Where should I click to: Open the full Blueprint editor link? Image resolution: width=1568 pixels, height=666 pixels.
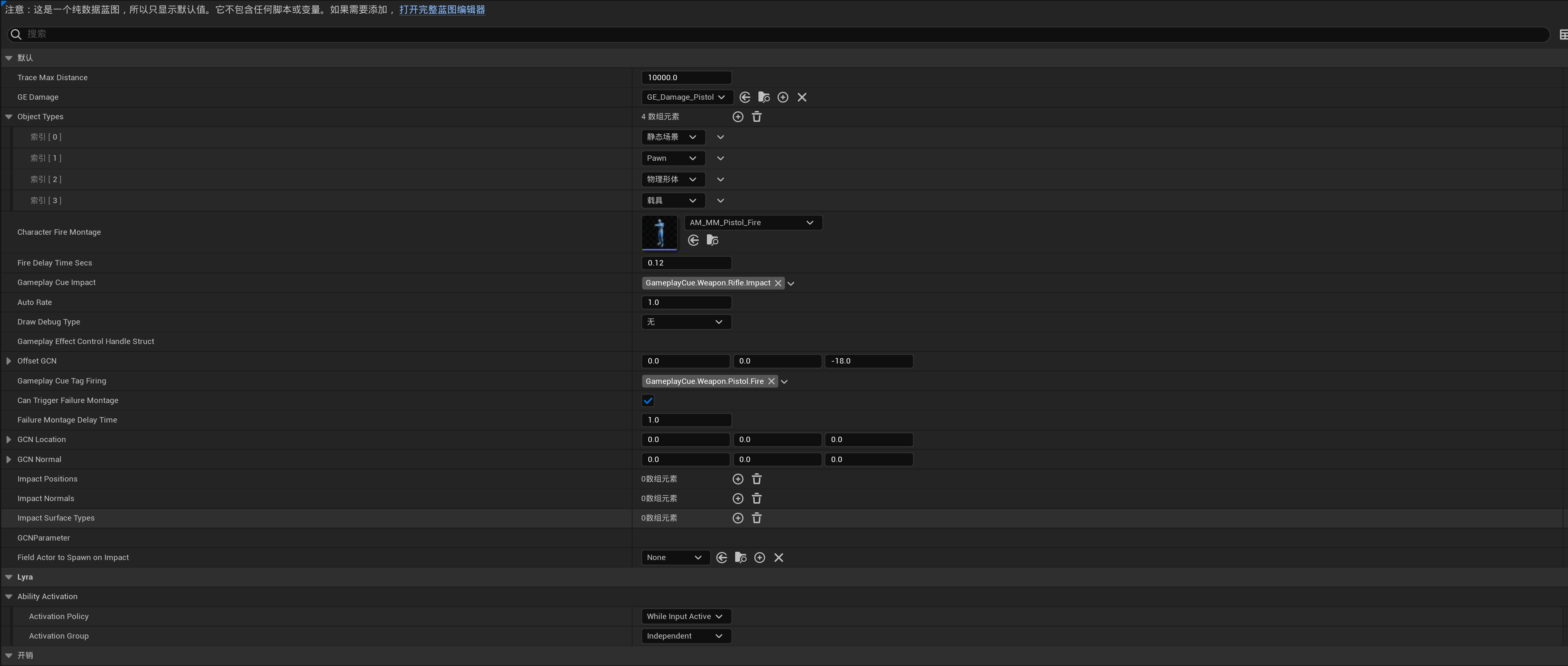pos(442,10)
